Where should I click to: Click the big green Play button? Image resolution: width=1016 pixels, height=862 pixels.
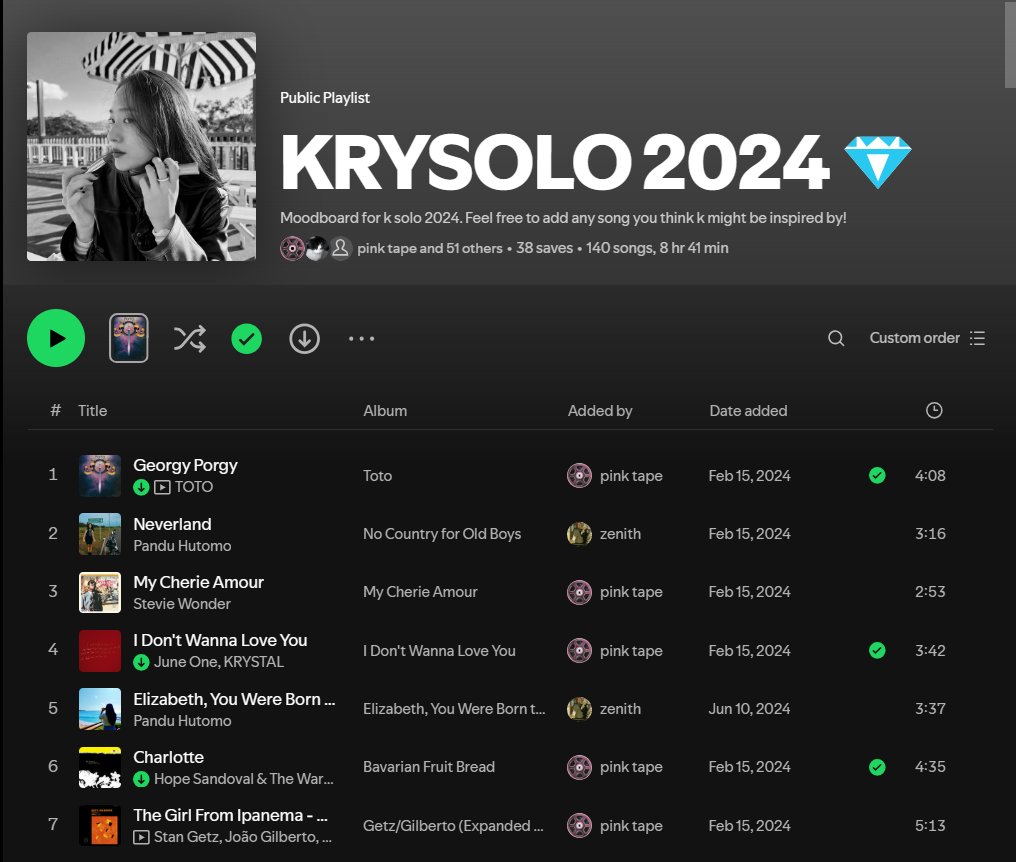pyautogui.click(x=56, y=338)
